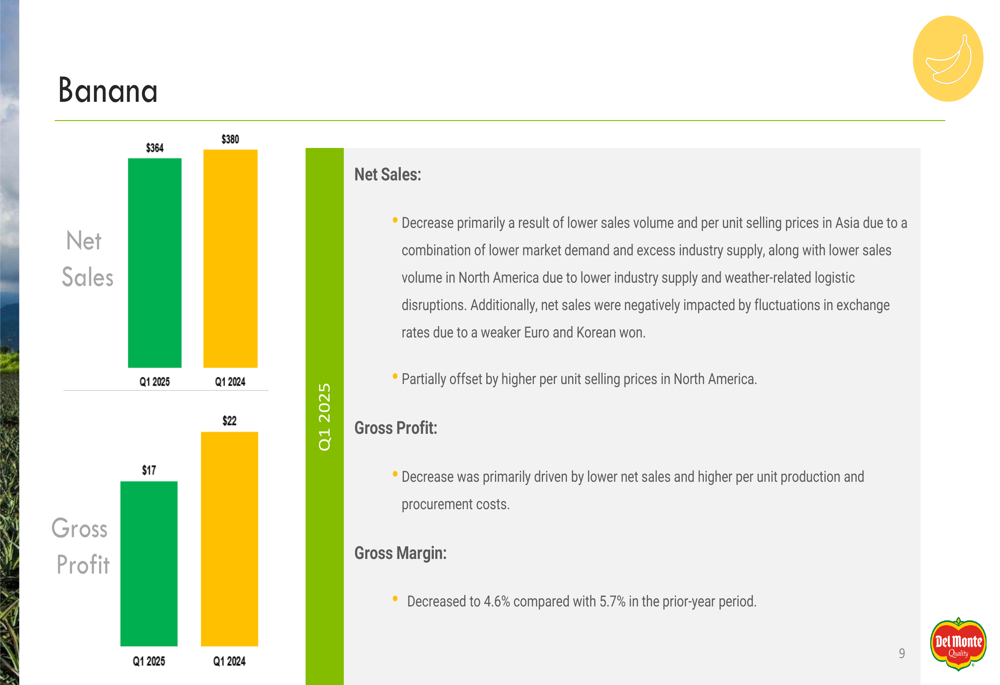Click the yellow banana icon
The width and height of the screenshot is (1000, 685).
(x=948, y=59)
